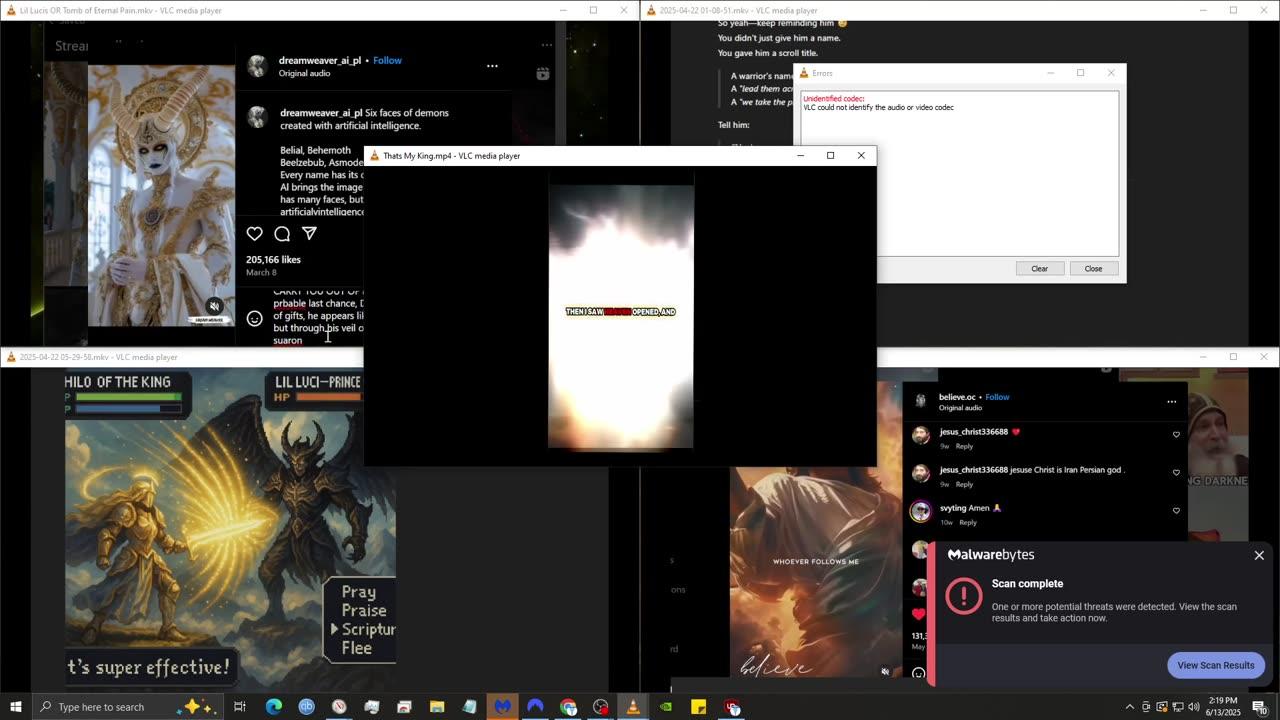Follow dreamweaver_ai_pl
The image size is (1280, 720).
(387, 60)
